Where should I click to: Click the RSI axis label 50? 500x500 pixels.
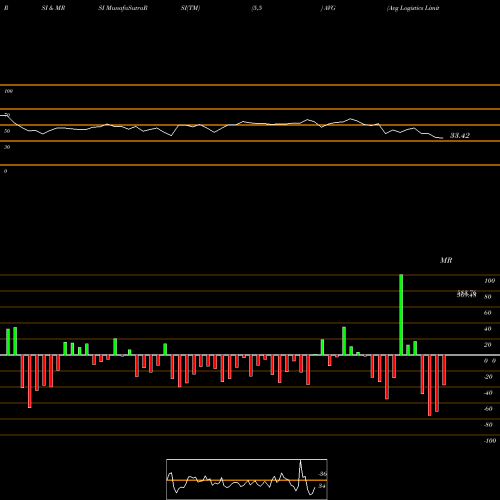[x=7, y=131]
